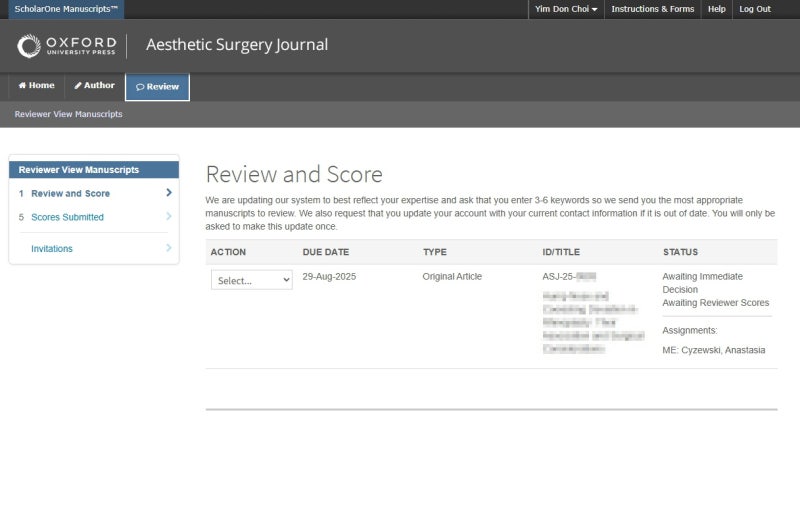The width and height of the screenshot is (800, 523).
Task: Click the ACTION column header
Action: point(228,252)
